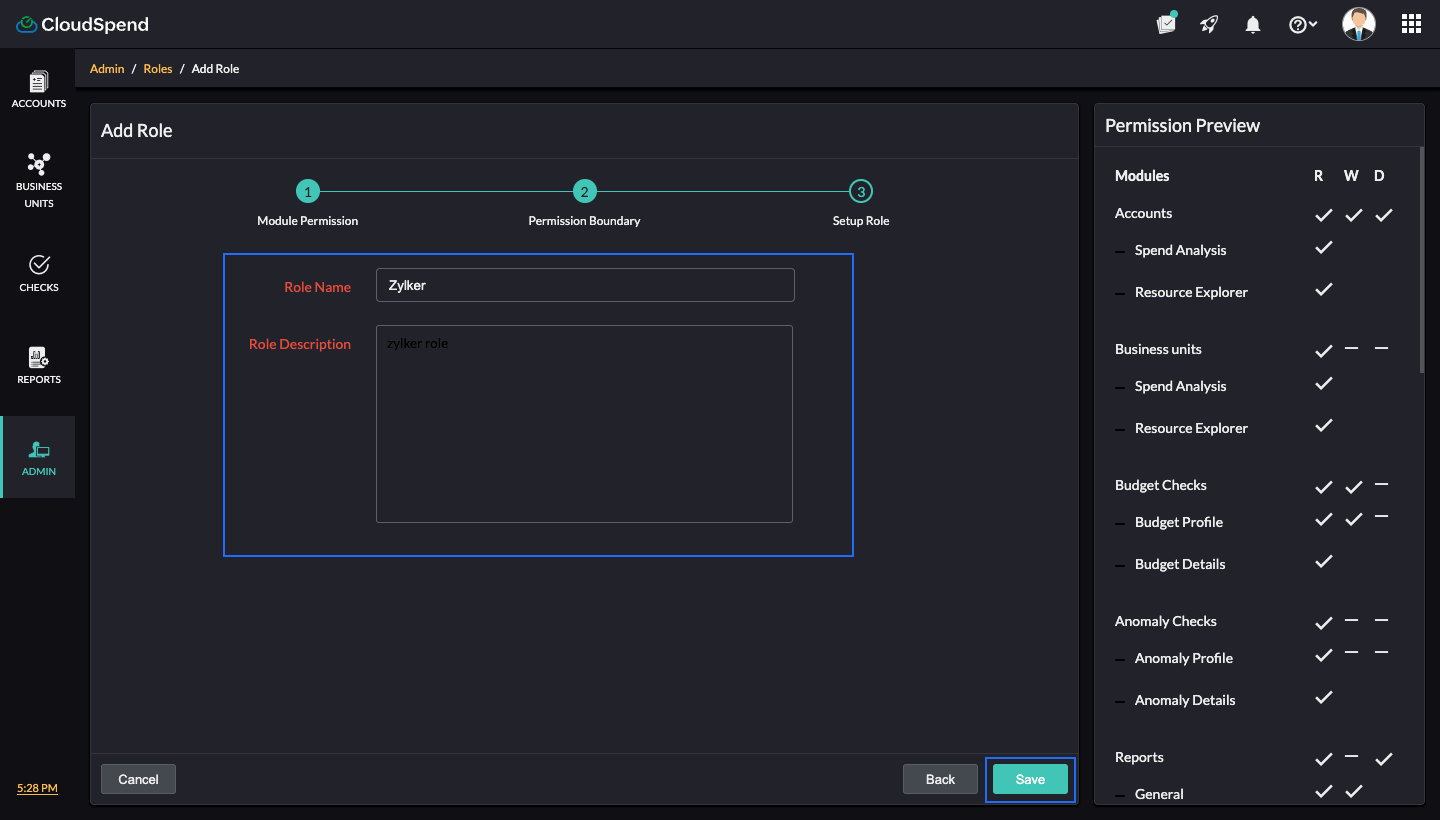Go back to Module Permission step
The width and height of the screenshot is (1440, 820).
(308, 191)
